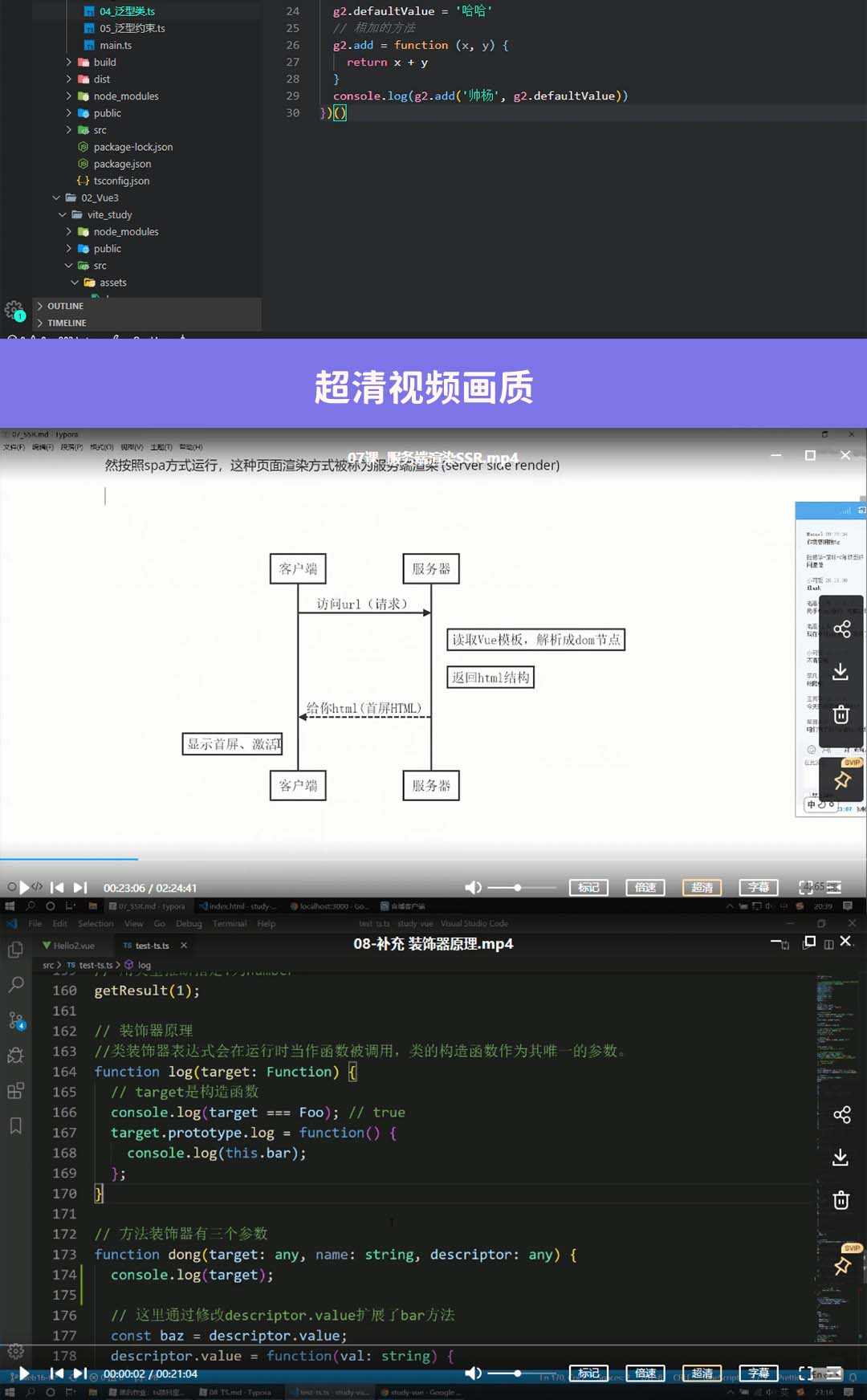
Task: Expand the TIMELINE section
Action: tap(67, 323)
